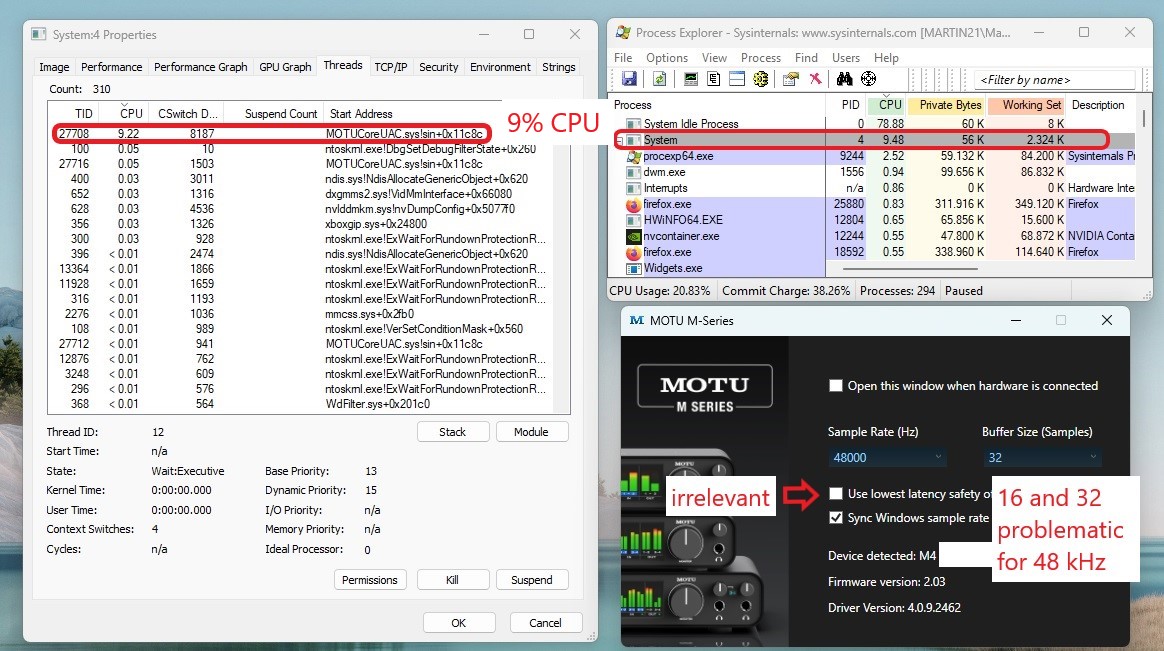Select thread 2276 mmcss.sys row

tap(303, 314)
